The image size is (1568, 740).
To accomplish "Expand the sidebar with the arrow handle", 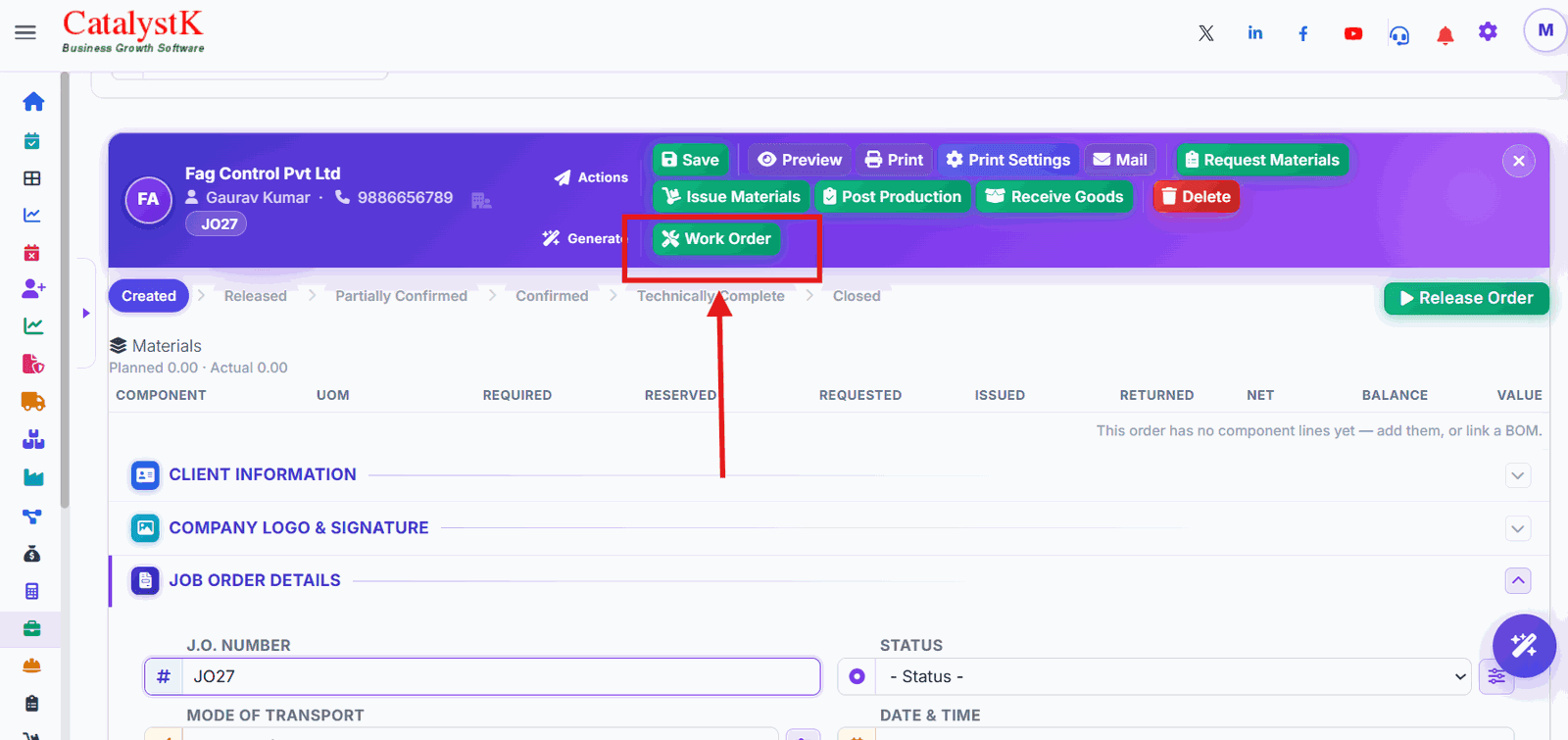I will pyautogui.click(x=86, y=314).
